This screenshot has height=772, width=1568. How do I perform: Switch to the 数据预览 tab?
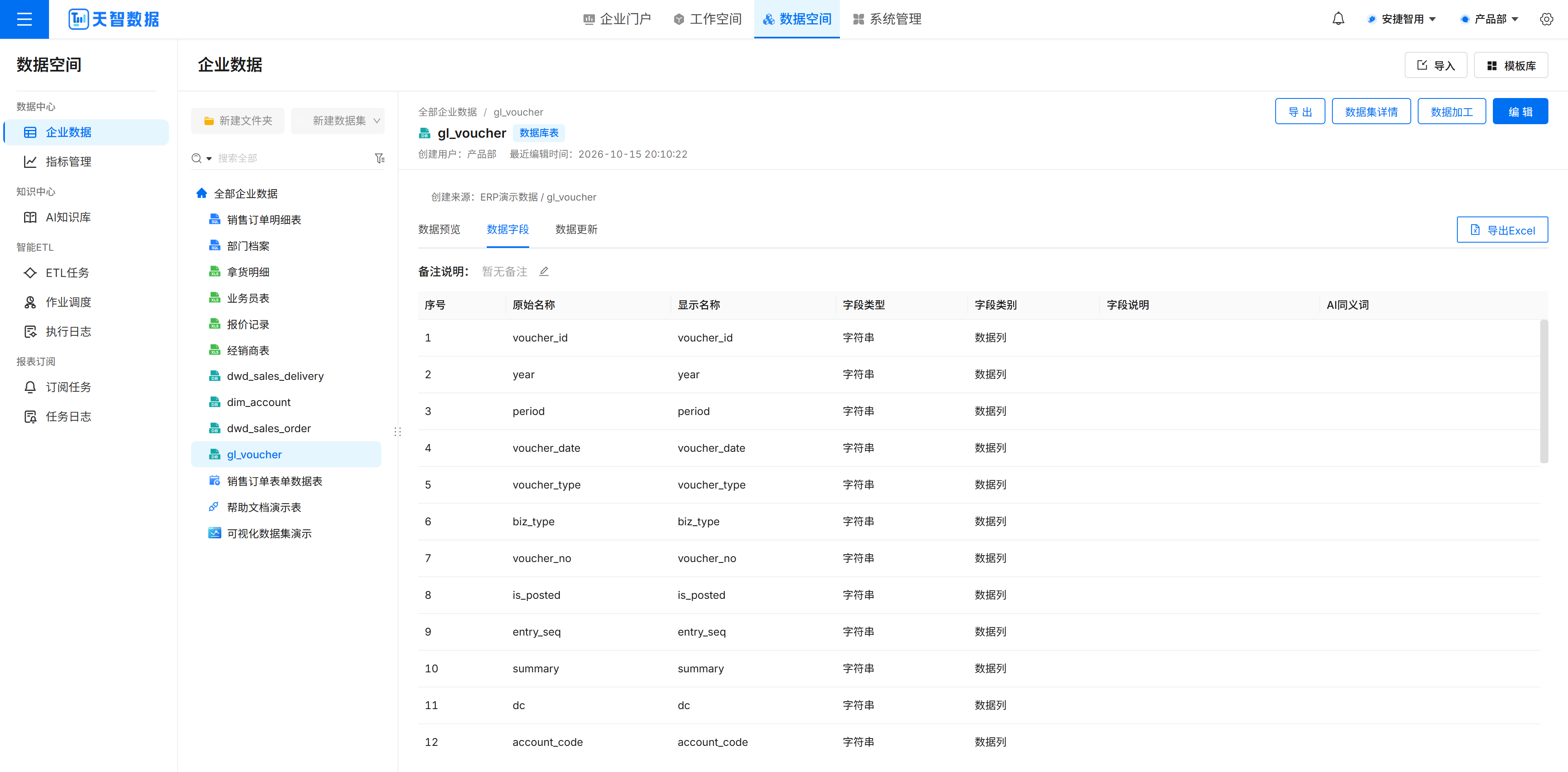point(439,230)
